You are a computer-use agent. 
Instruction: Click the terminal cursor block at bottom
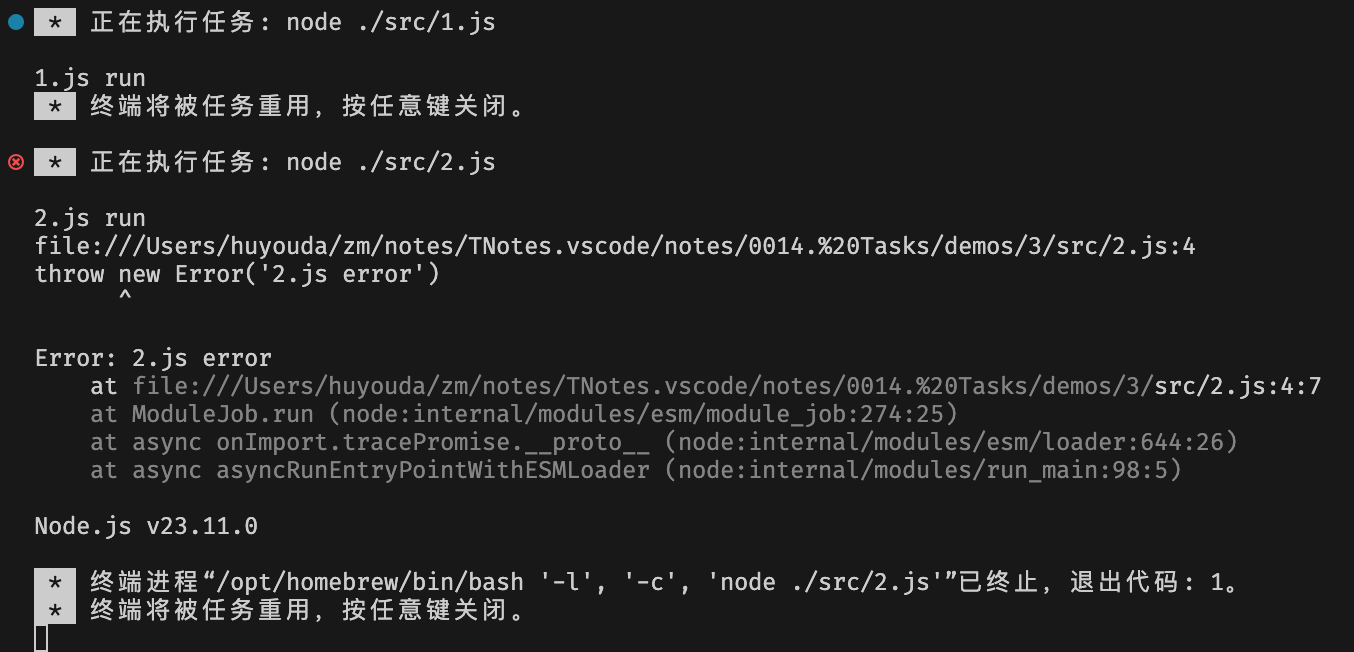(41, 638)
